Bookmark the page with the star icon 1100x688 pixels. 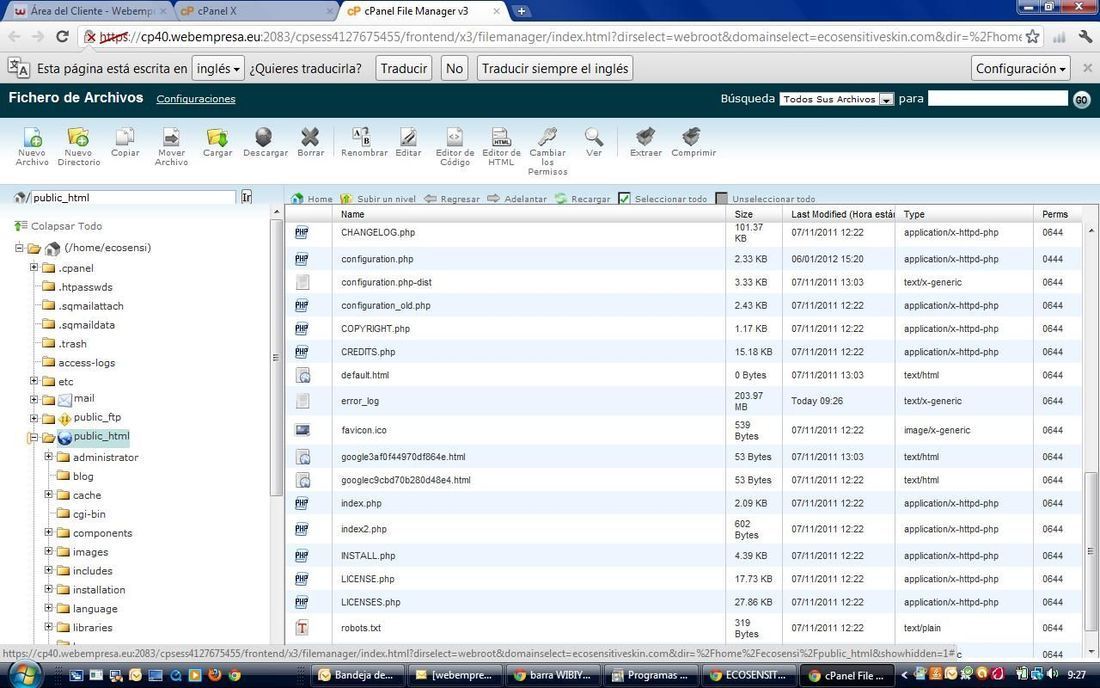[x=1033, y=36]
